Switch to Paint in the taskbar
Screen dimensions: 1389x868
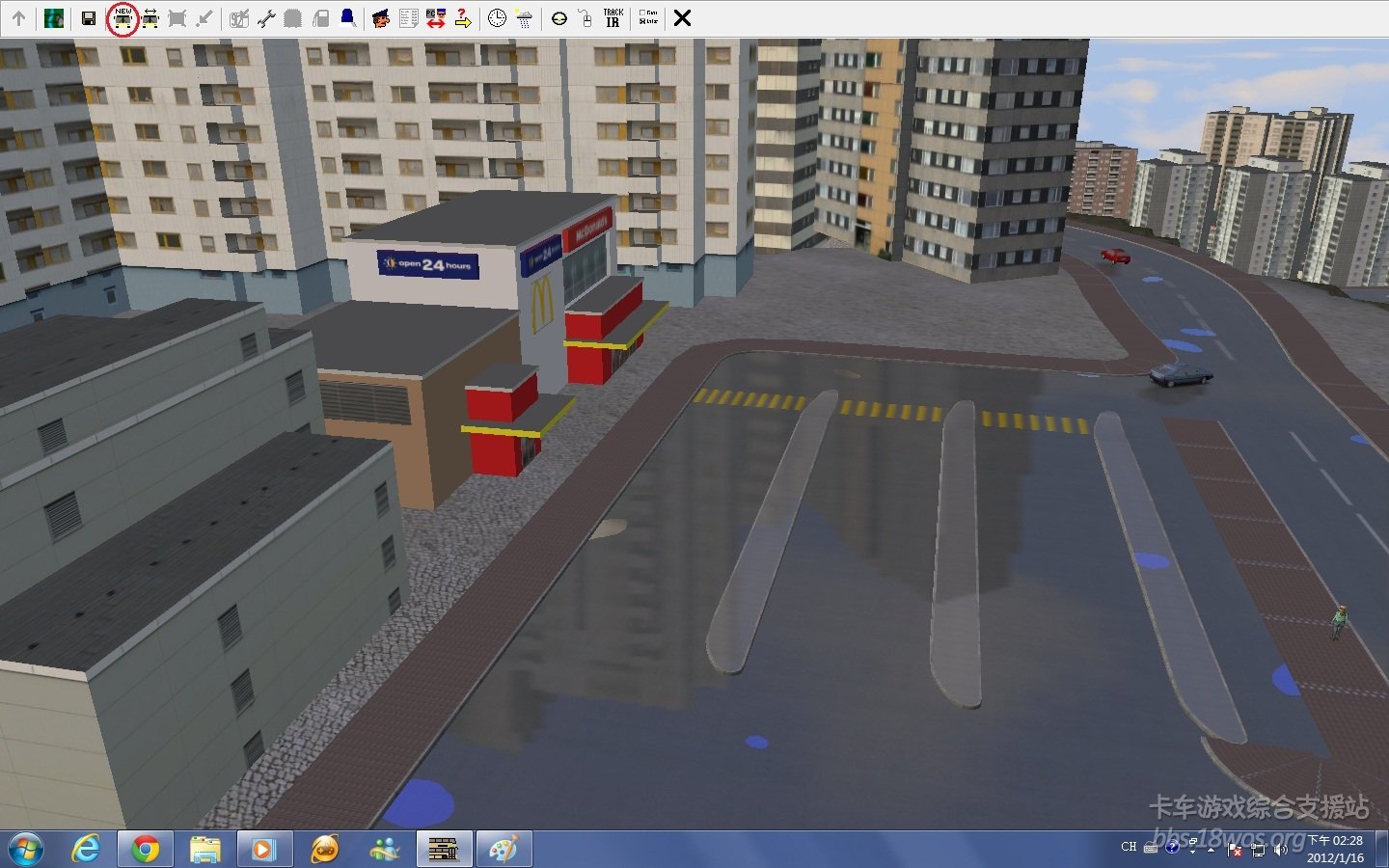pos(504,850)
